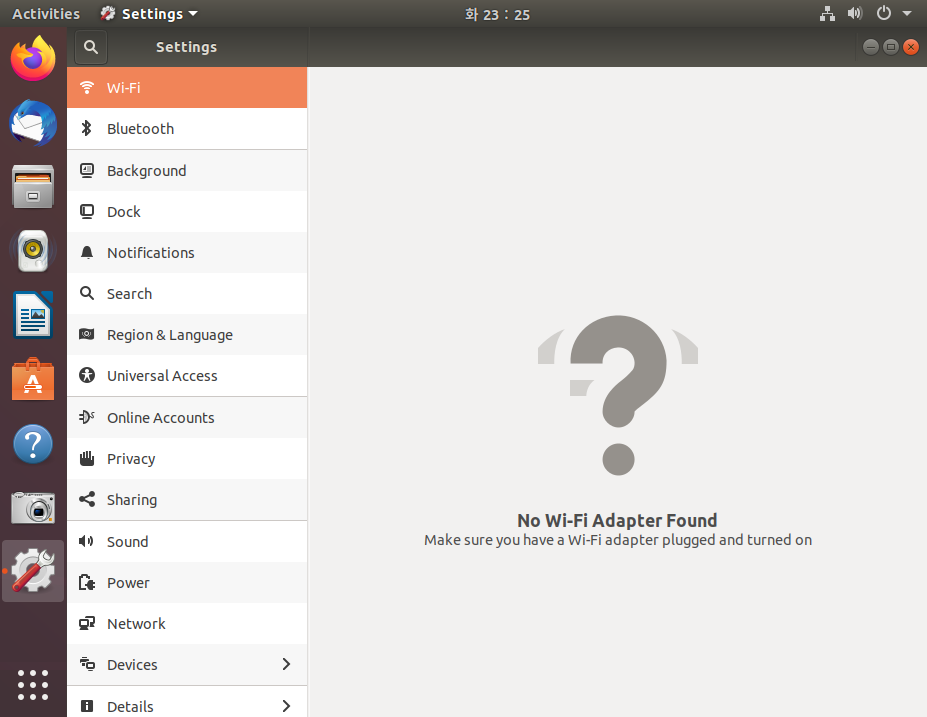Click the Details info icon
Screen dimensions: 927x717
(87, 706)
